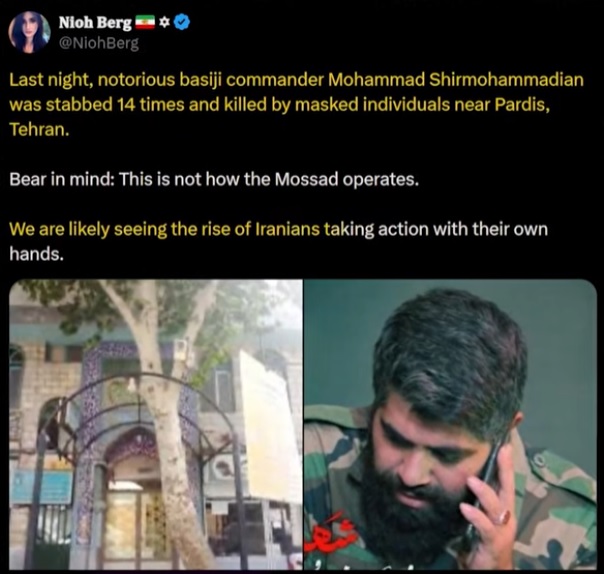Click the blue verified checkmark badge

[182, 22]
